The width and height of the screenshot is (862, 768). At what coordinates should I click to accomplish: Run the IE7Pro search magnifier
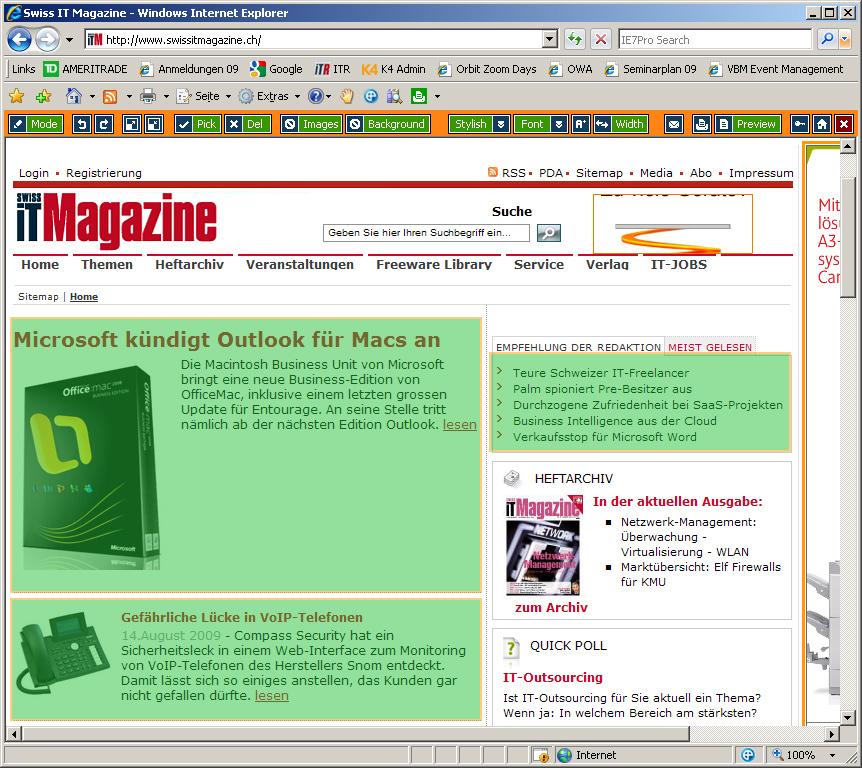pos(826,40)
